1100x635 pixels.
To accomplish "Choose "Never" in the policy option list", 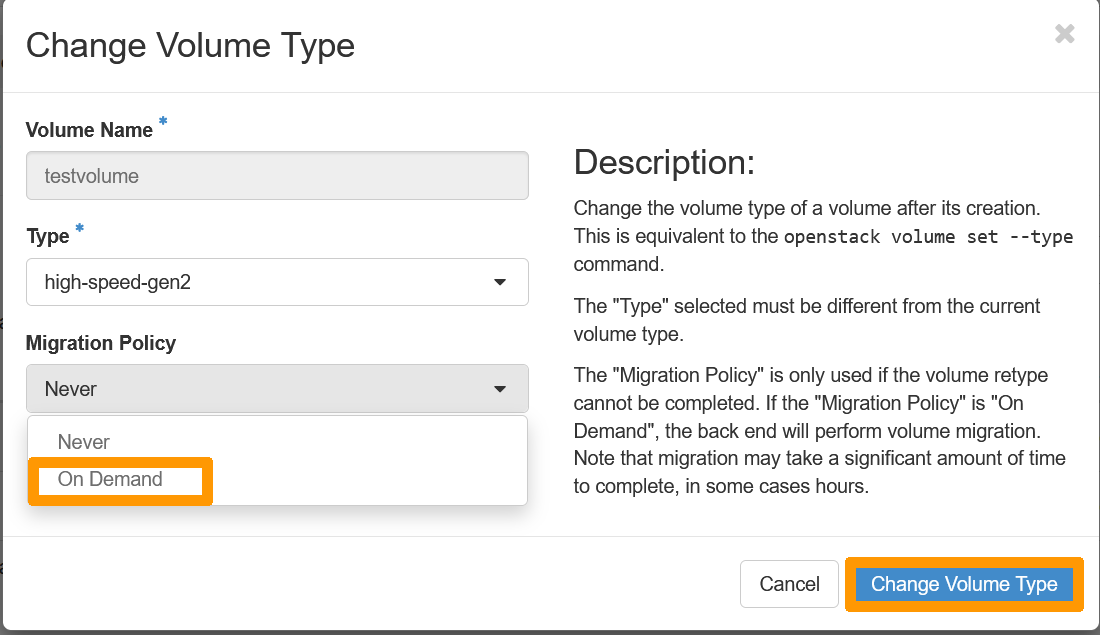I will (84, 441).
